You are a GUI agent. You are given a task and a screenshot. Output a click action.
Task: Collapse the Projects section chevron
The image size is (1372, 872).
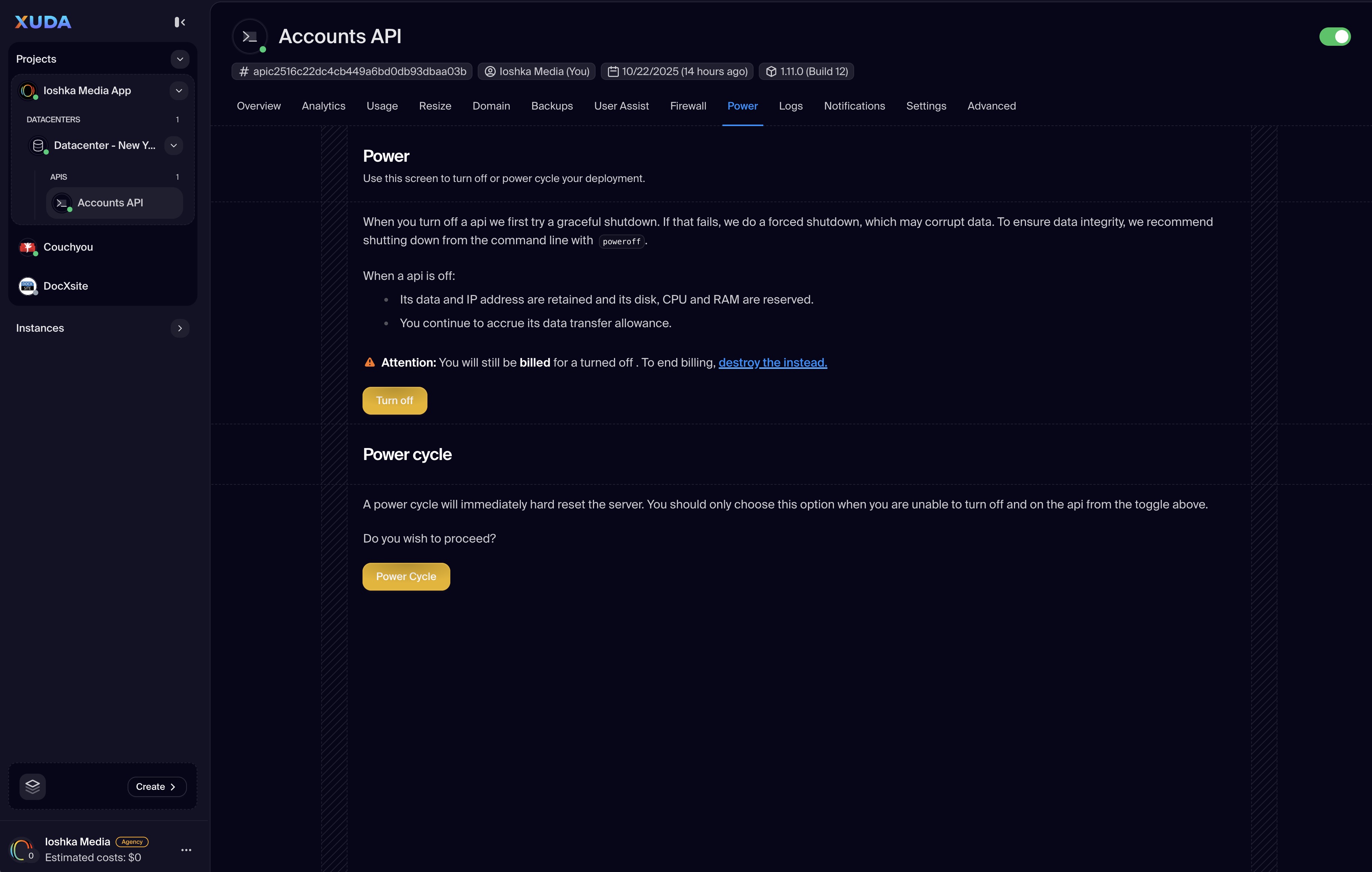[179, 59]
